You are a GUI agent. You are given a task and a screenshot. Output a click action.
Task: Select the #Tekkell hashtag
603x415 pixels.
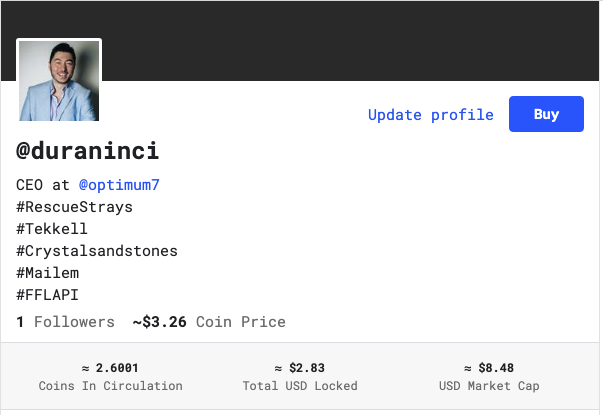[52, 229]
